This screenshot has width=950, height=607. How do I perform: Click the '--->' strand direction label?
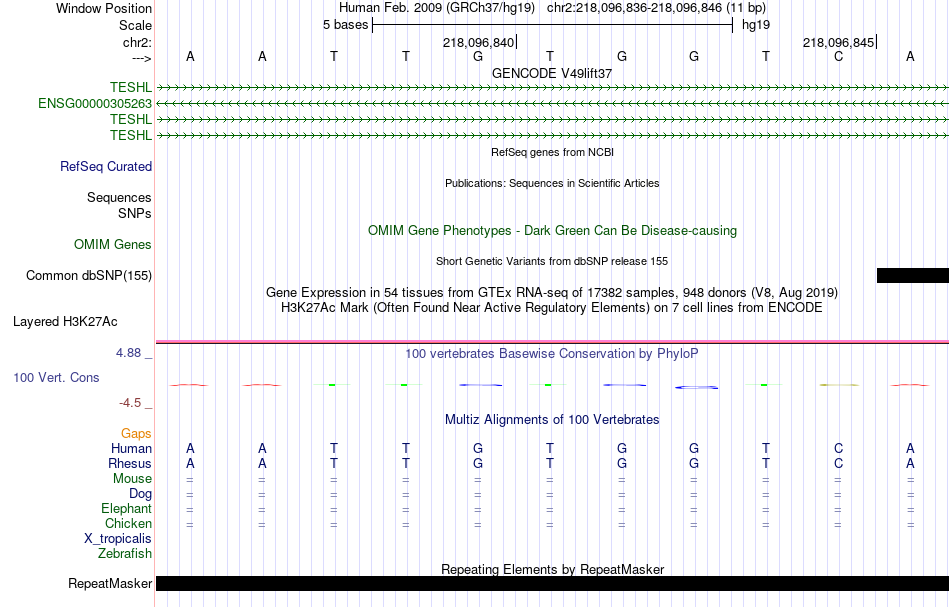pyautogui.click(x=141, y=58)
